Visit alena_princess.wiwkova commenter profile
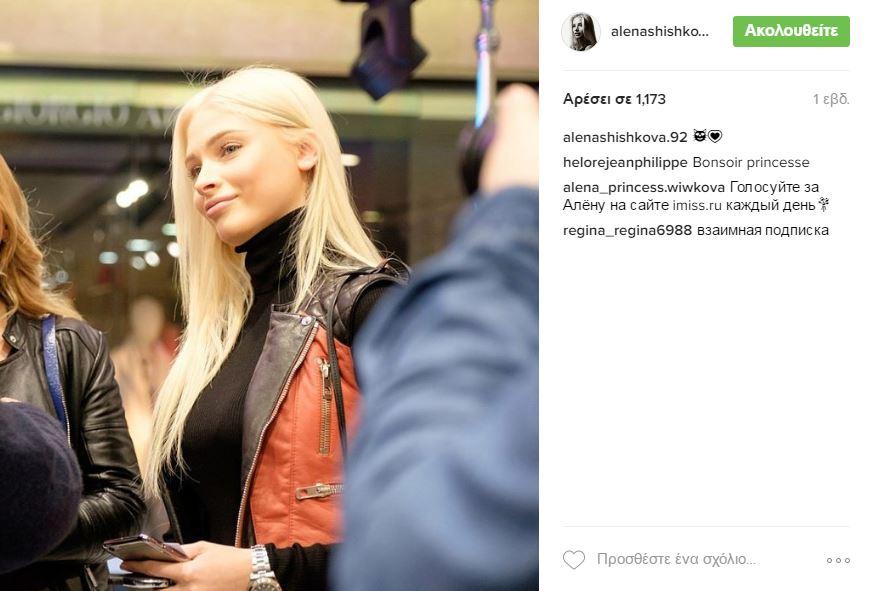869x591 pixels. tap(643, 187)
